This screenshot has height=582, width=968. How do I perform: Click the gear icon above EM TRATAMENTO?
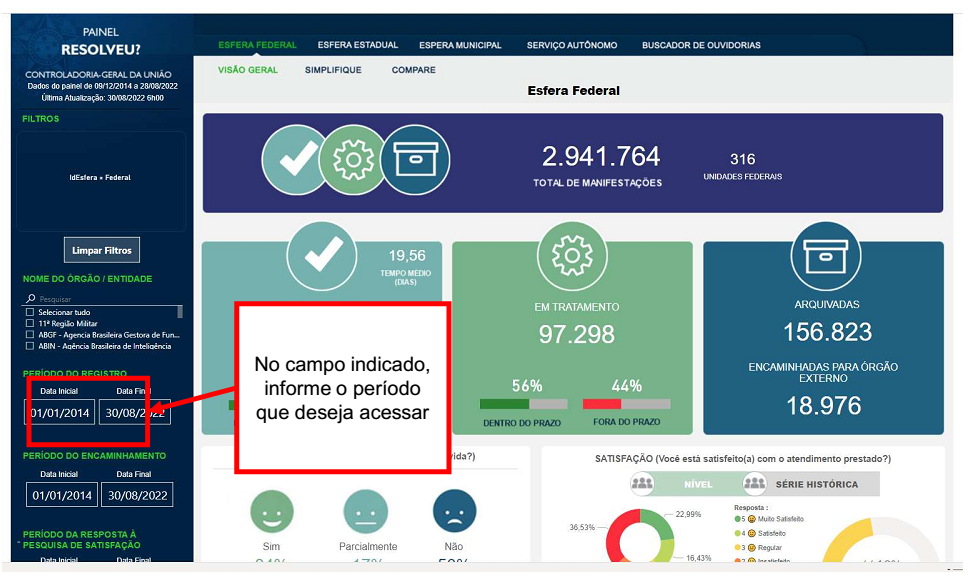pyautogui.click(x=572, y=256)
